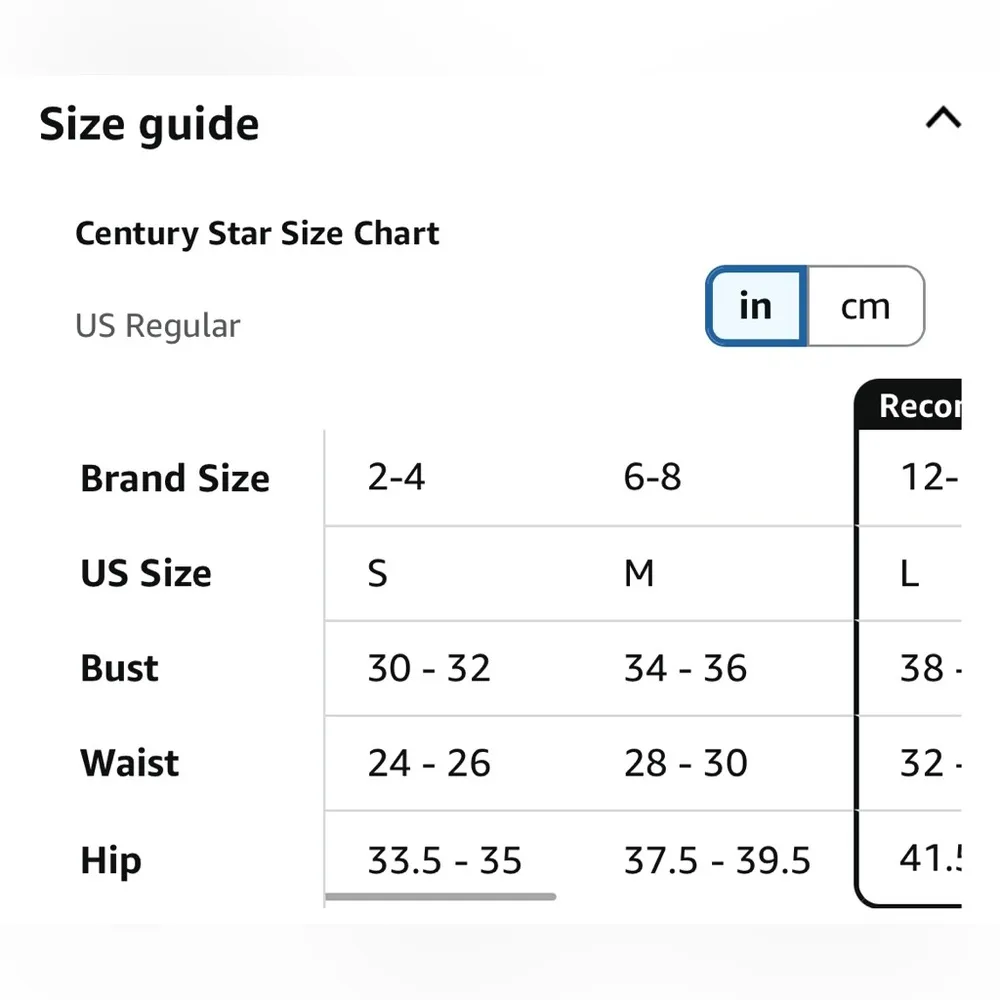Switch measurements to inches
The image size is (1000, 1000).
pos(756,306)
